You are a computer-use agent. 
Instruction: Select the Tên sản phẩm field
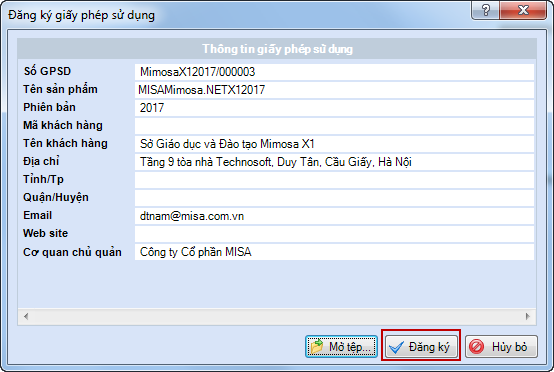coord(334,90)
